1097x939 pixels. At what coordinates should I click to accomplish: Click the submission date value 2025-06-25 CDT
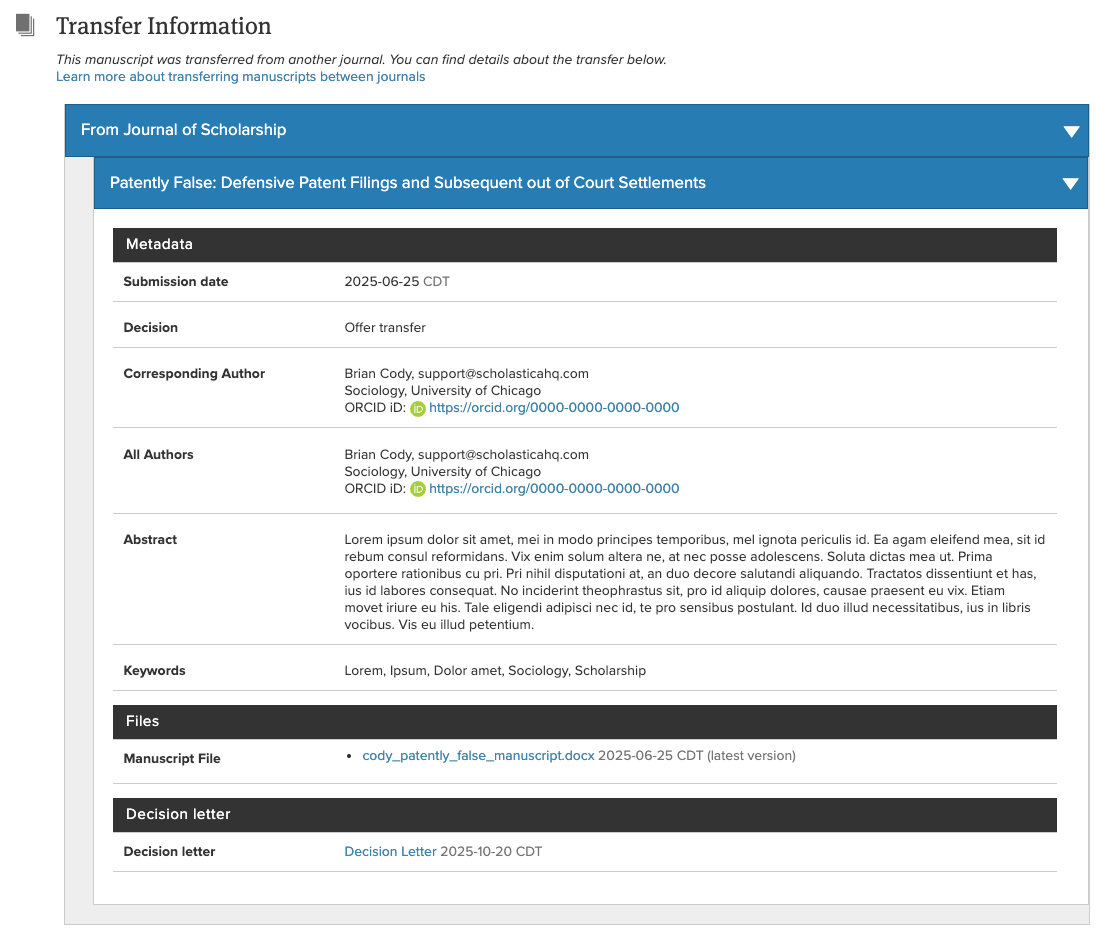(x=397, y=281)
